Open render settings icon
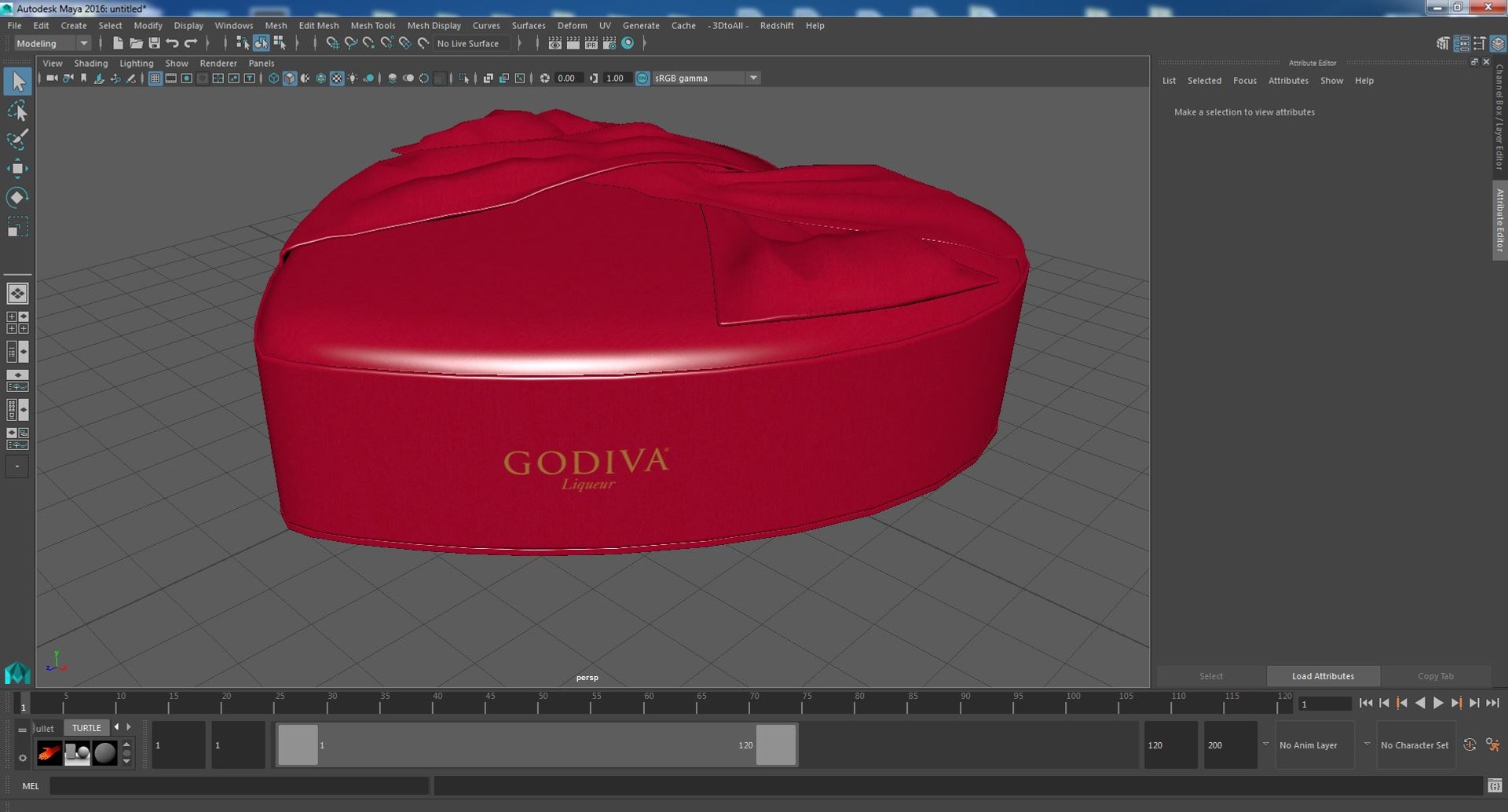1508x812 pixels. coord(609,43)
